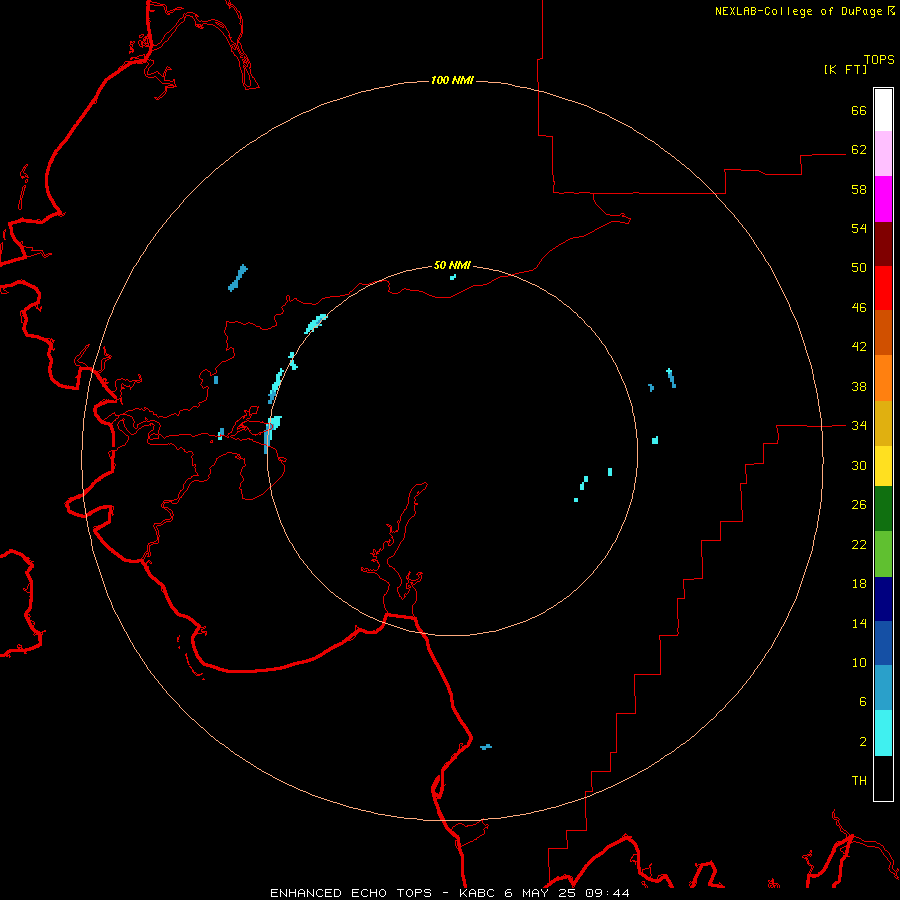Click the magenta 58 kft legend swatch
The image size is (900, 900).
click(883, 199)
